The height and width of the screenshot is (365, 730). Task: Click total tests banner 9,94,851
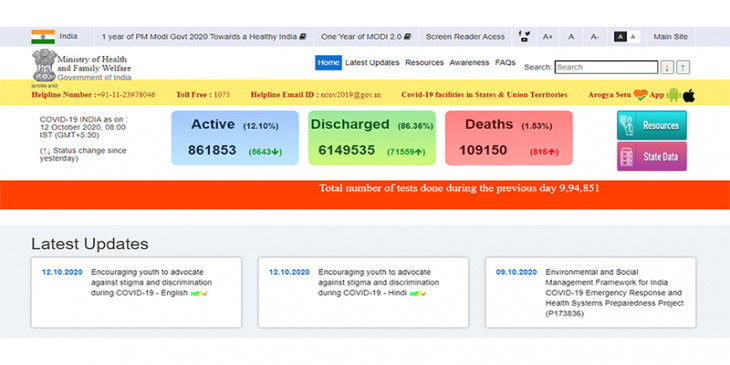tap(459, 188)
